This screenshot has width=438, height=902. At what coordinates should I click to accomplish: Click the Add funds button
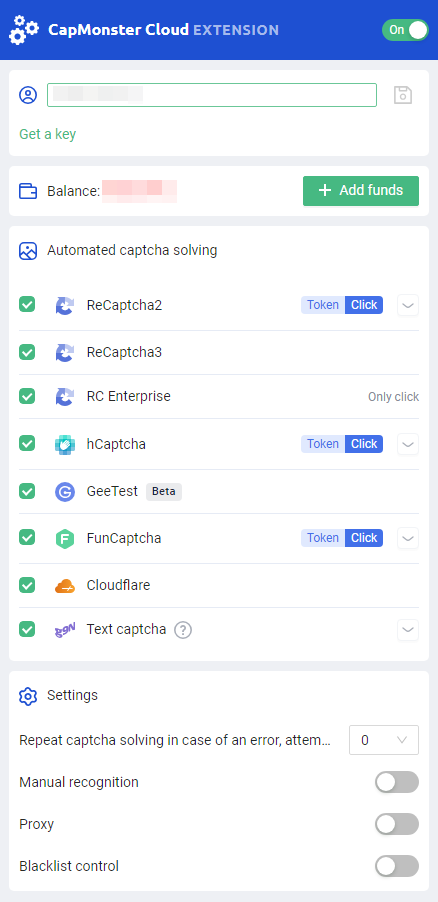pos(361,190)
